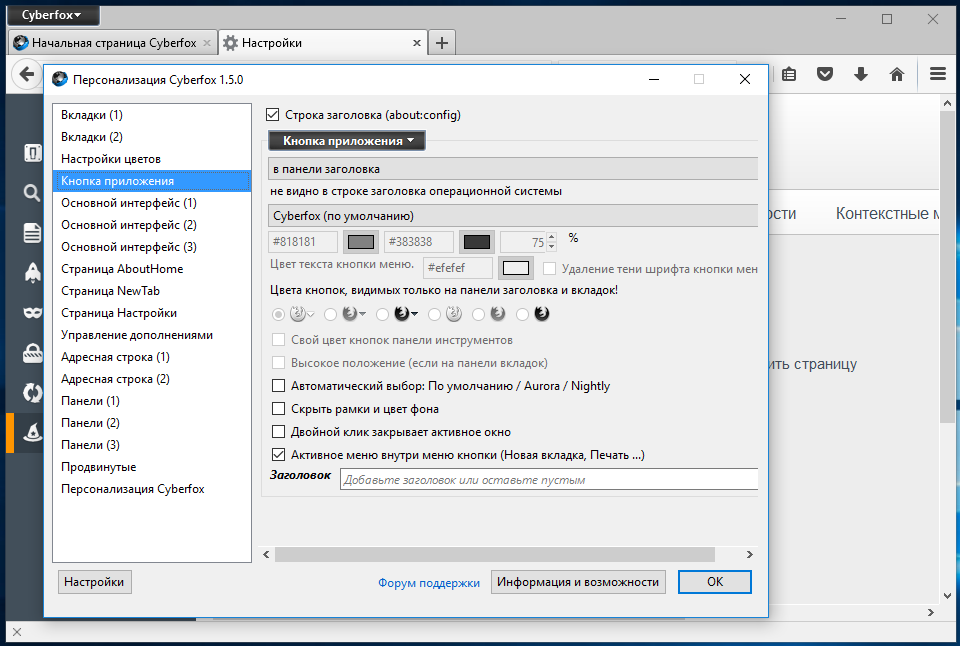This screenshot has height=646, width=960.
Task: Select the dark button without arrow radio option
Action: pos(522,314)
